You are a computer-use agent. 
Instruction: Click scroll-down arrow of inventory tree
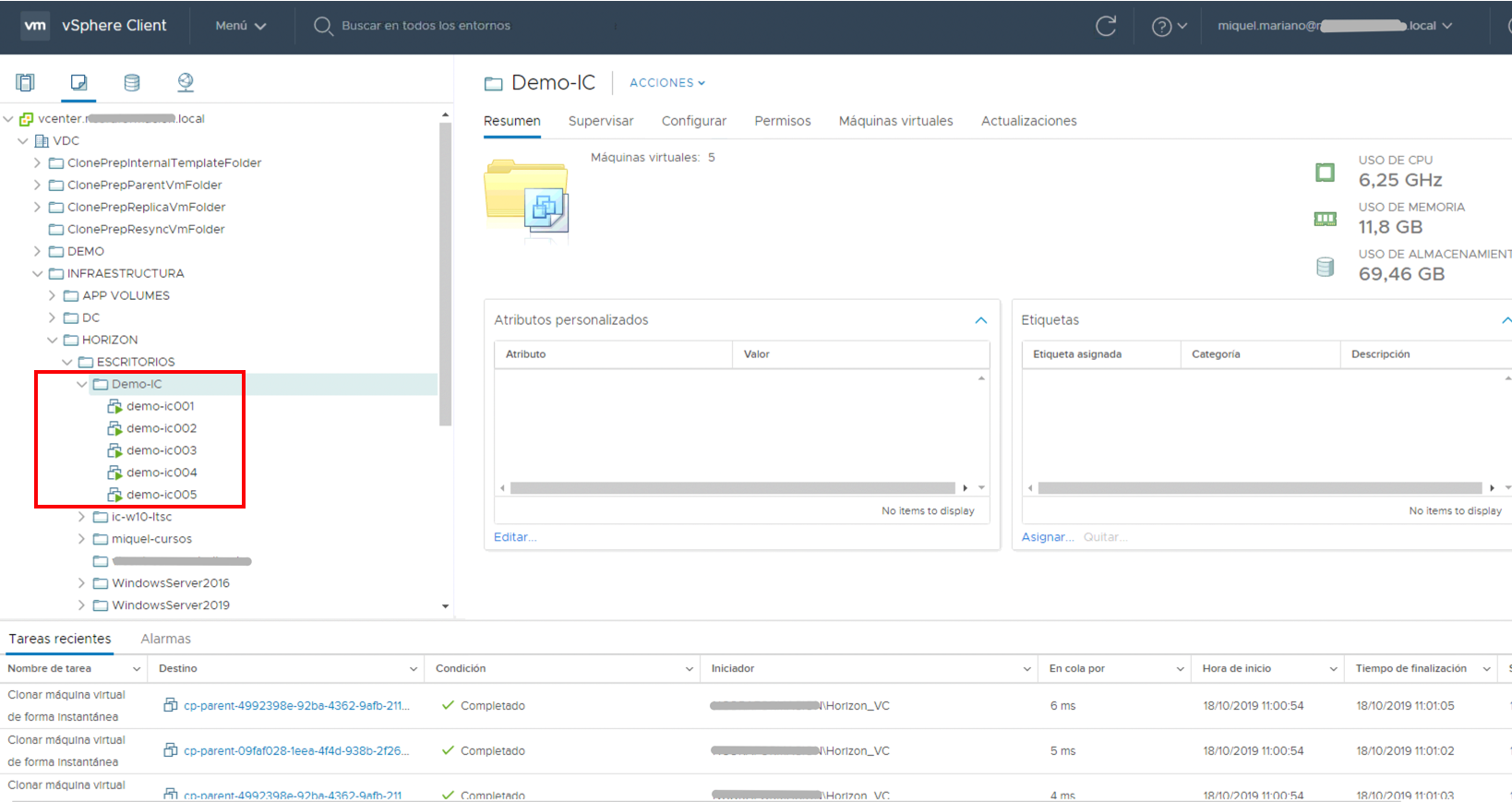tap(445, 606)
